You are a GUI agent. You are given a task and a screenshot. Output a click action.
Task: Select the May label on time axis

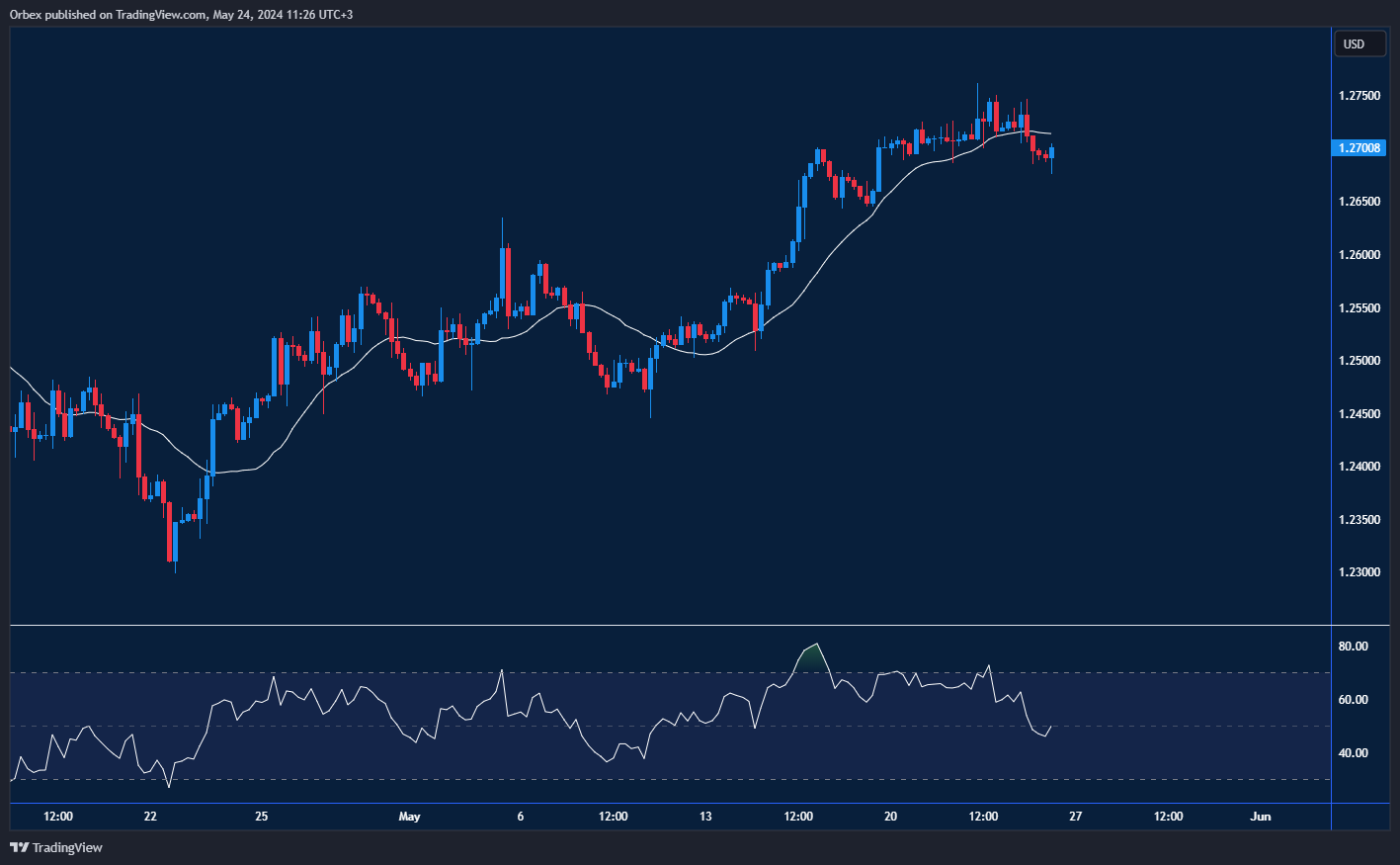point(409,817)
